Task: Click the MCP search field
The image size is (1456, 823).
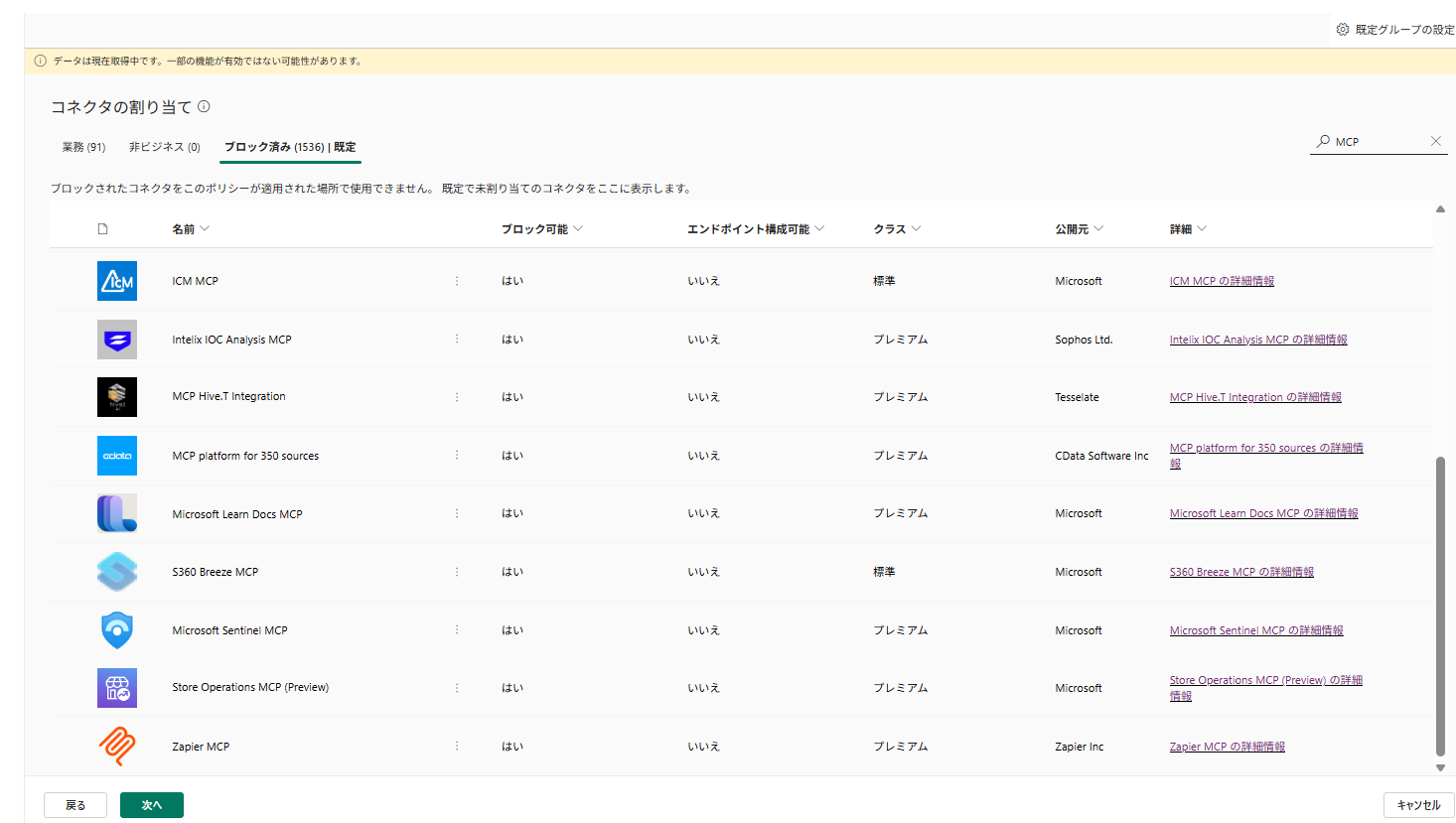Action: (x=1379, y=142)
